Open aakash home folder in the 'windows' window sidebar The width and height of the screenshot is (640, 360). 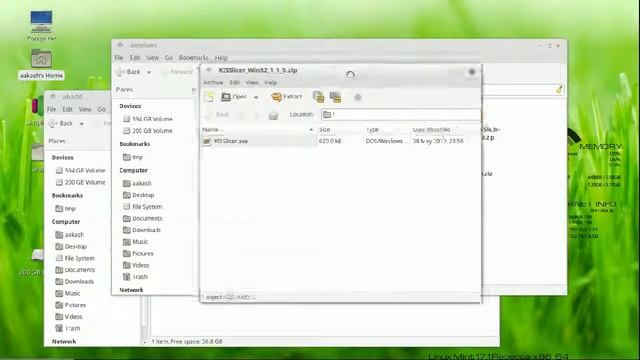tap(137, 183)
